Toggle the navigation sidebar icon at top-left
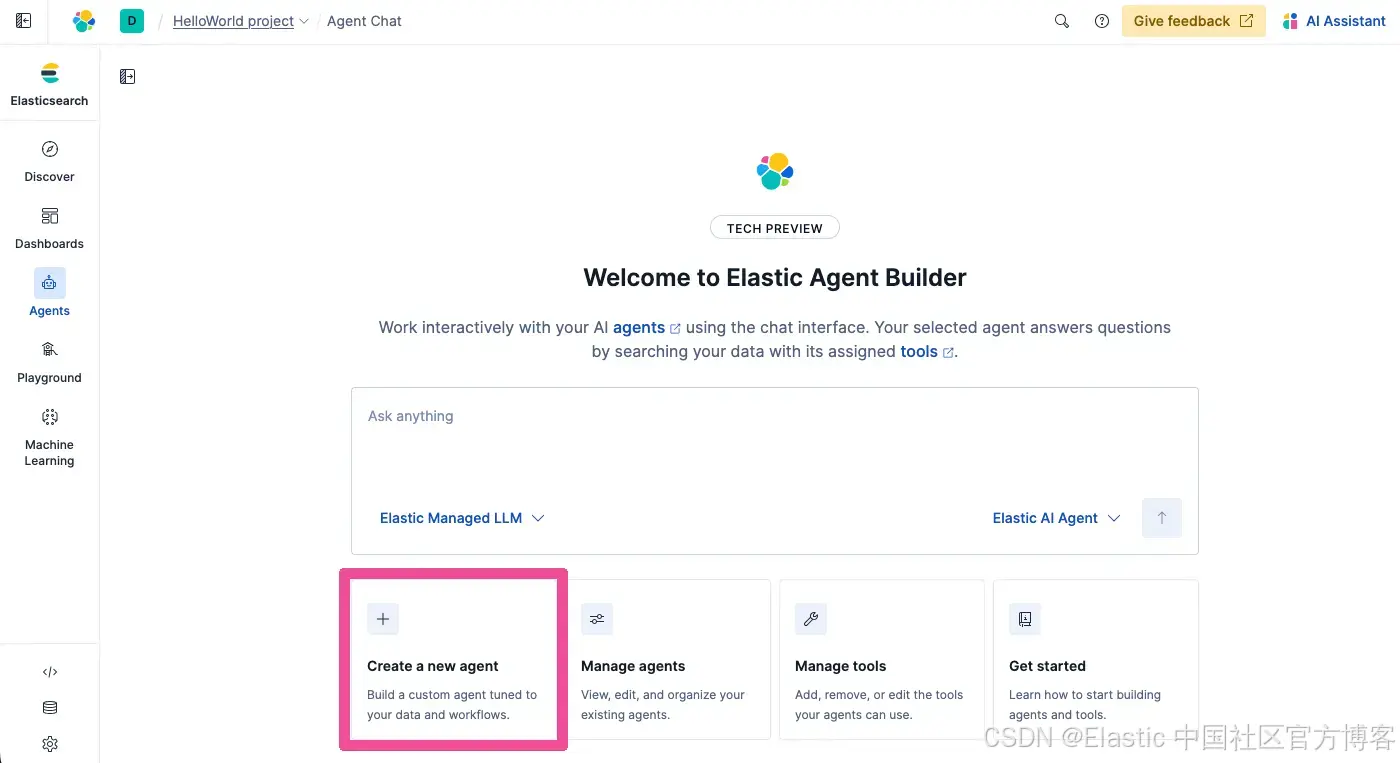 coord(24,20)
